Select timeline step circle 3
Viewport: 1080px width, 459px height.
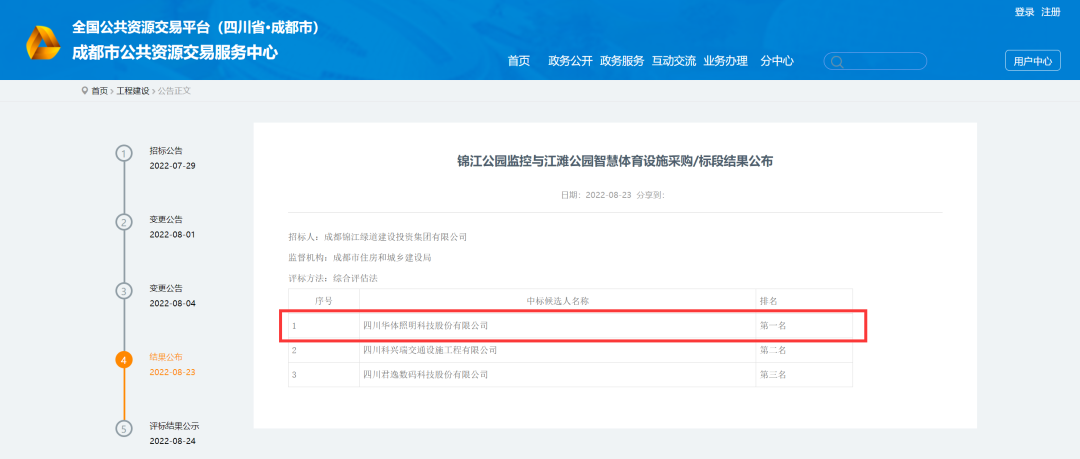123,291
